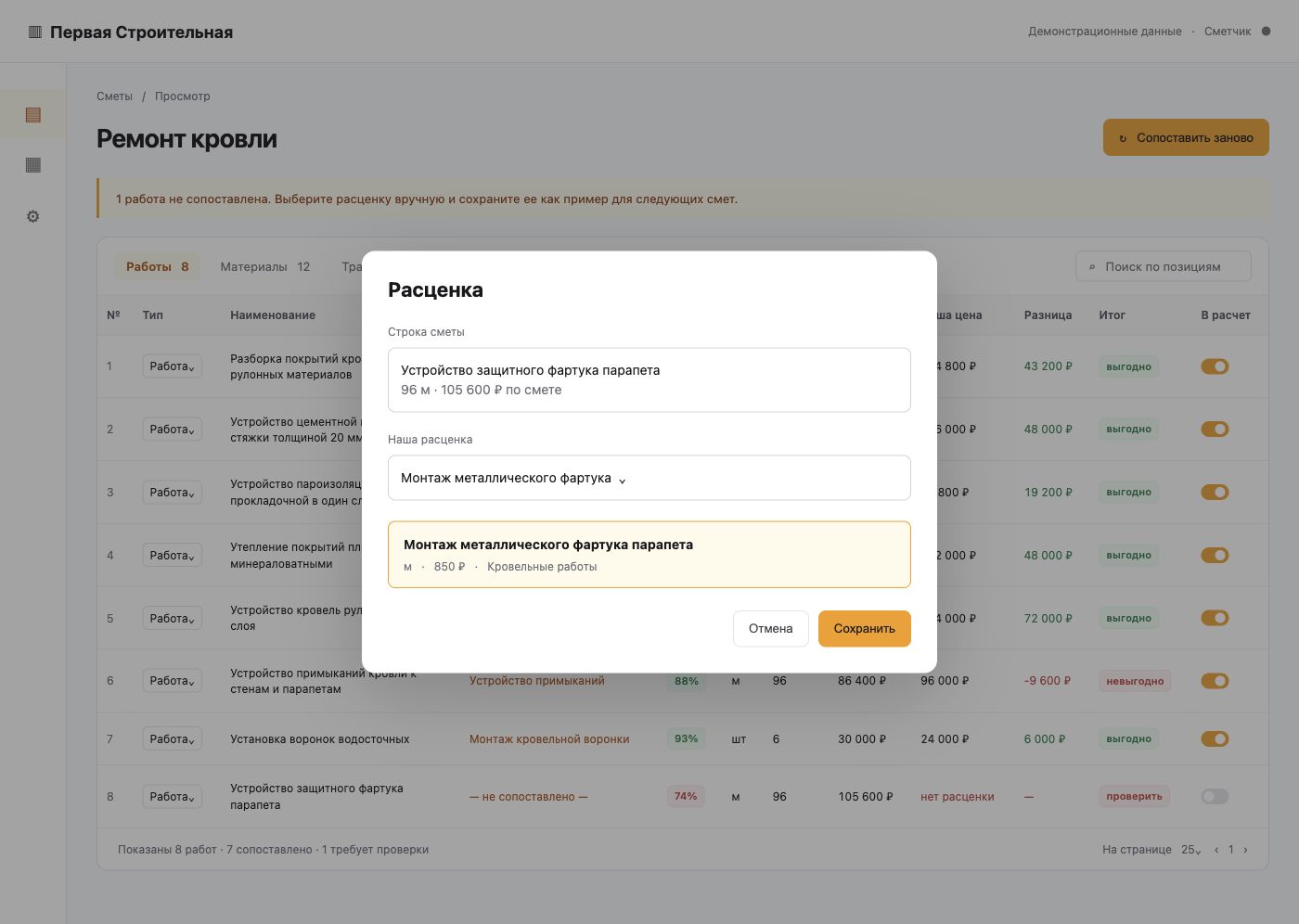Click the Итог column header
The height and width of the screenshot is (924, 1299).
(1112, 315)
